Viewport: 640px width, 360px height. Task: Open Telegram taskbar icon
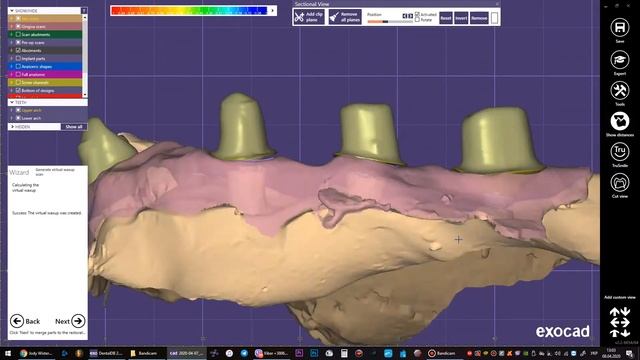click(x=244, y=353)
